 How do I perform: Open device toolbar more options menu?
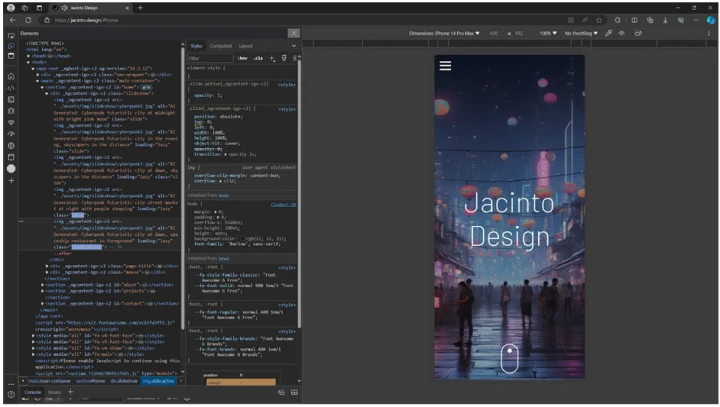[709, 33]
